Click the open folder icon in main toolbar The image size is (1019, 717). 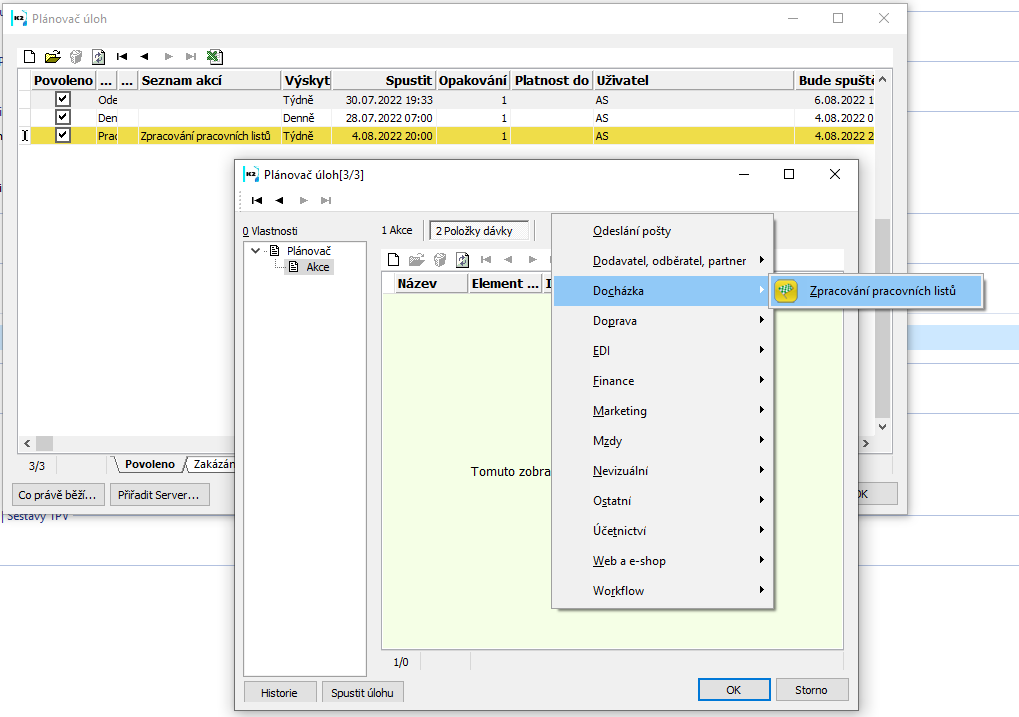click(x=53, y=57)
